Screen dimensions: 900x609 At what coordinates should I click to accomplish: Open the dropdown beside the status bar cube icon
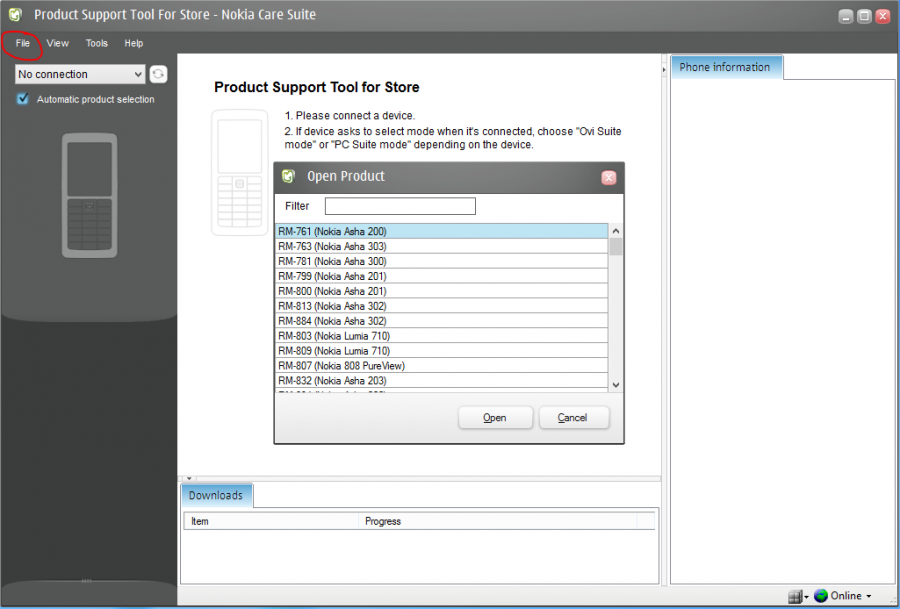pyautogui.click(x=806, y=595)
